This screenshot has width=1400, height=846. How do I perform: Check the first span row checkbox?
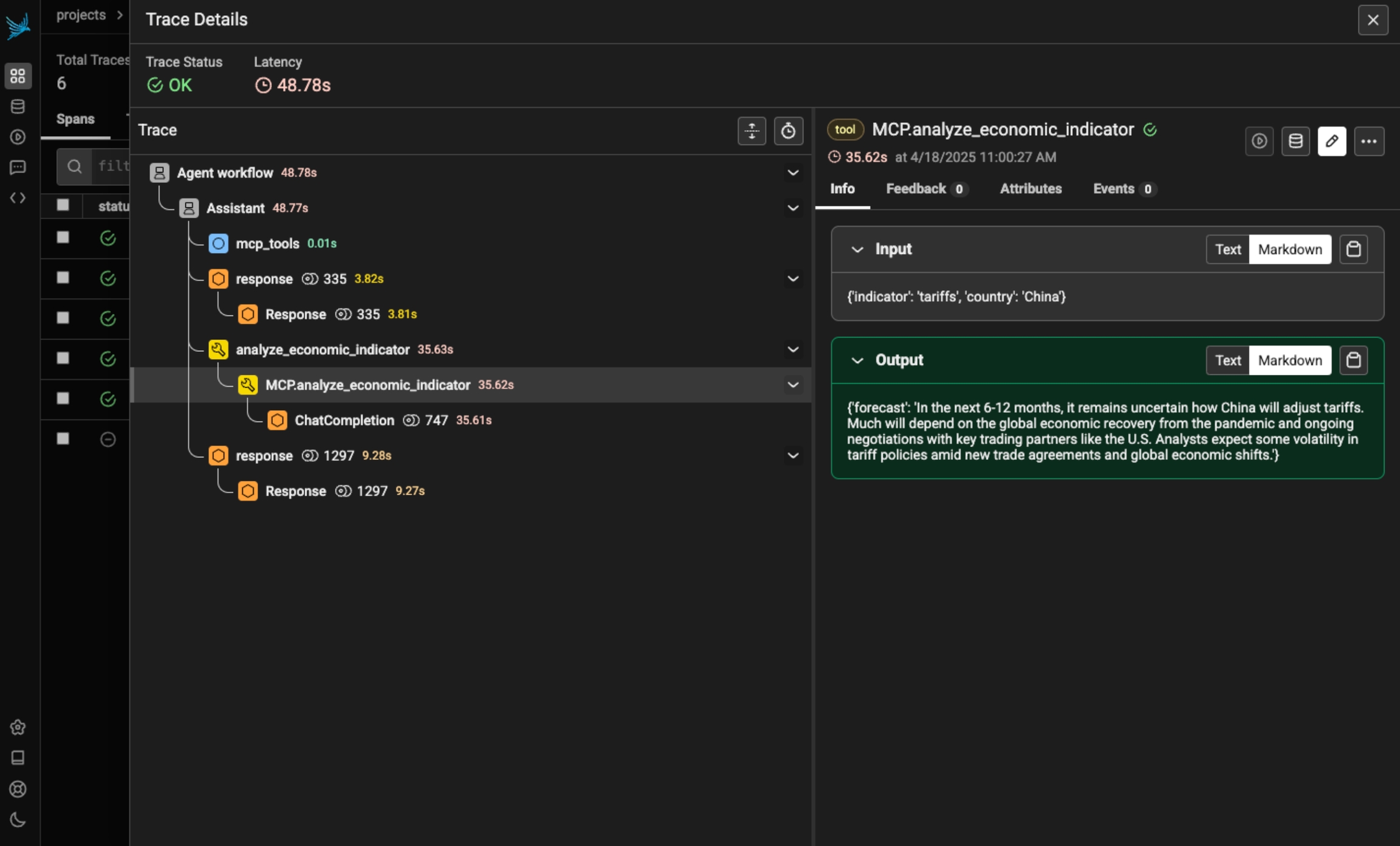click(63, 238)
